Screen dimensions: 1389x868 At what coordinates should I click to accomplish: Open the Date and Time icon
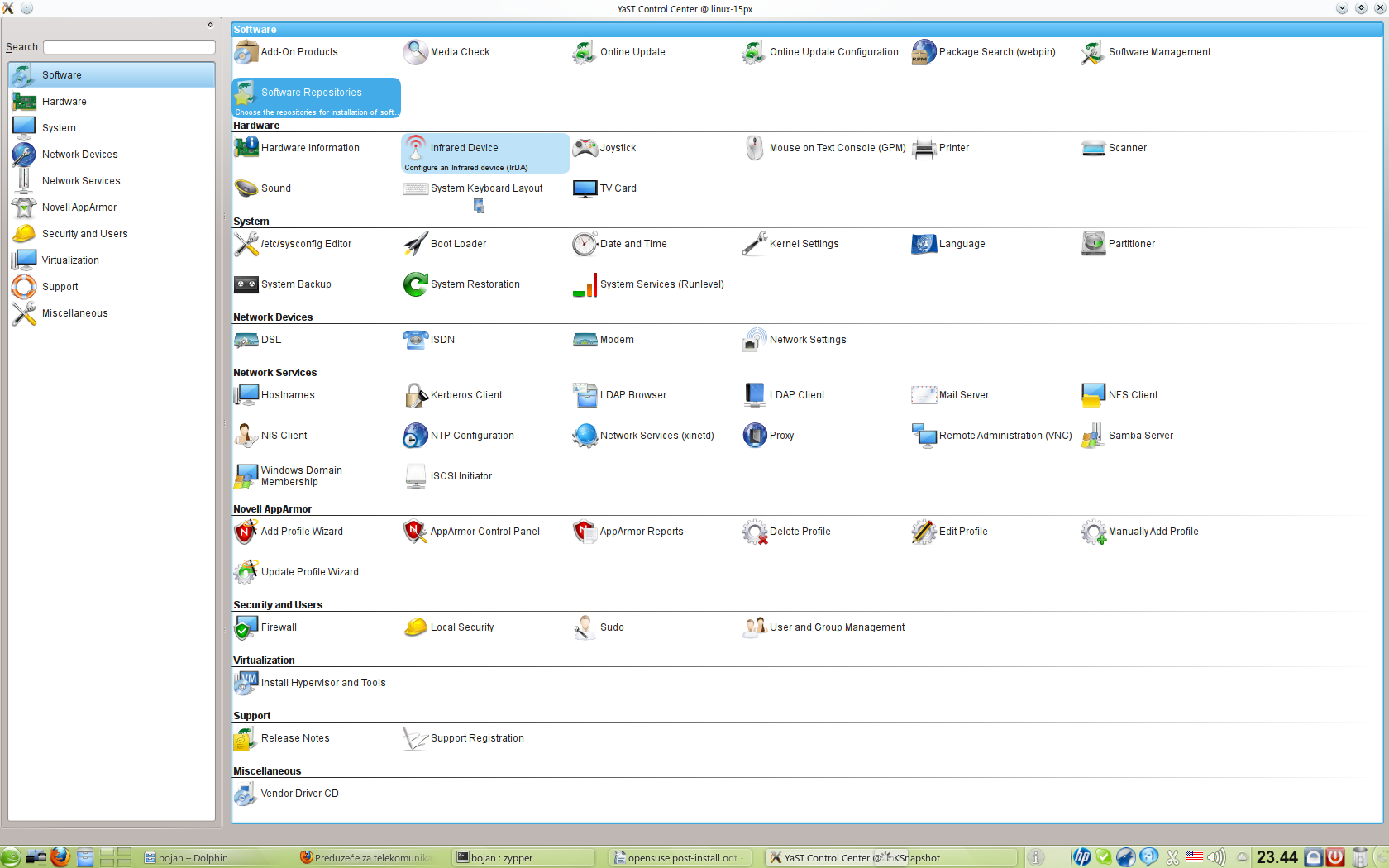tap(585, 244)
